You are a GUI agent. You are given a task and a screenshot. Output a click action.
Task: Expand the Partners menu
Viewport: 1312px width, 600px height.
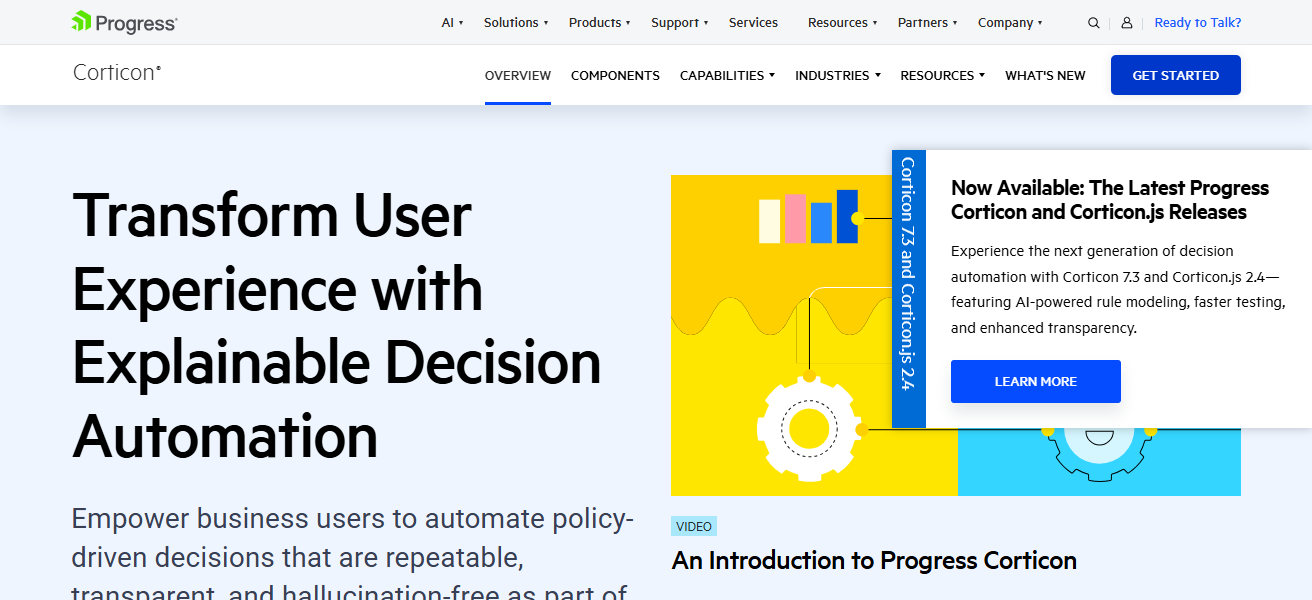927,23
